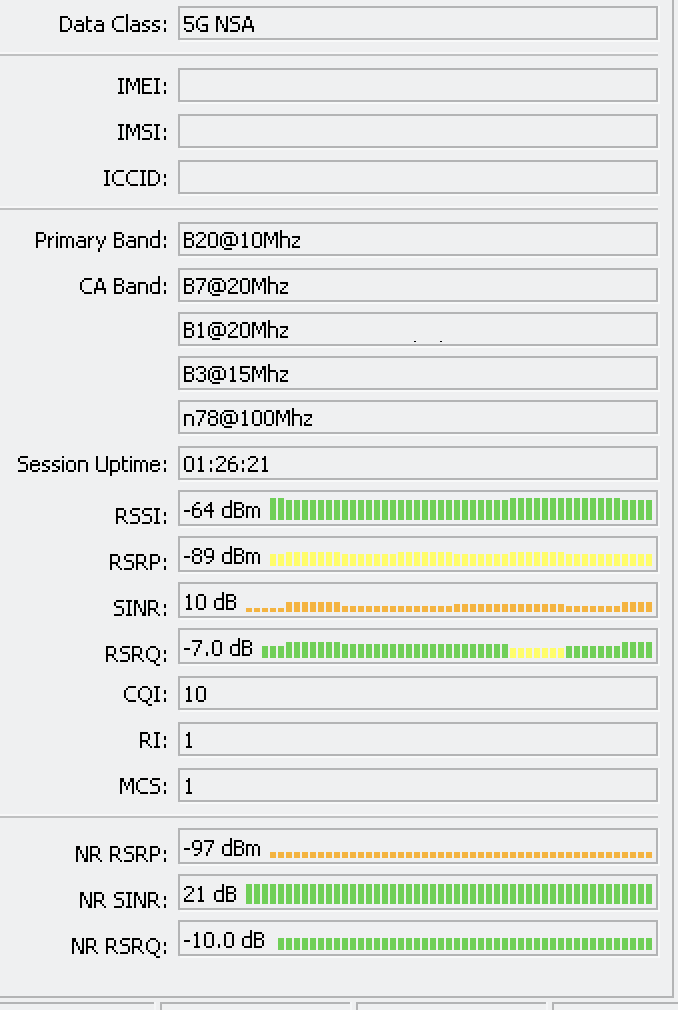Click the RSRQ -7.0 dB bar graph
This screenshot has height=1010, width=678.
point(457,650)
